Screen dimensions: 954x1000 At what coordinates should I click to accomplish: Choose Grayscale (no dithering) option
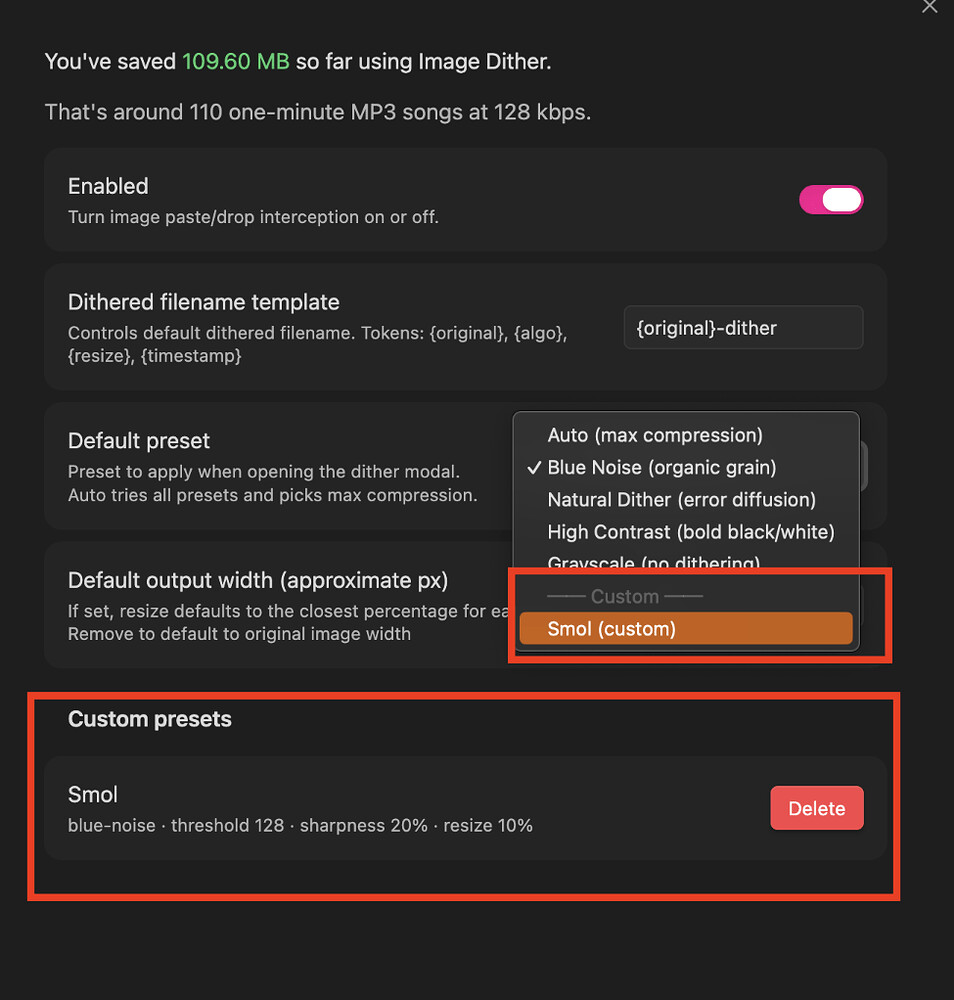[x=653, y=563]
